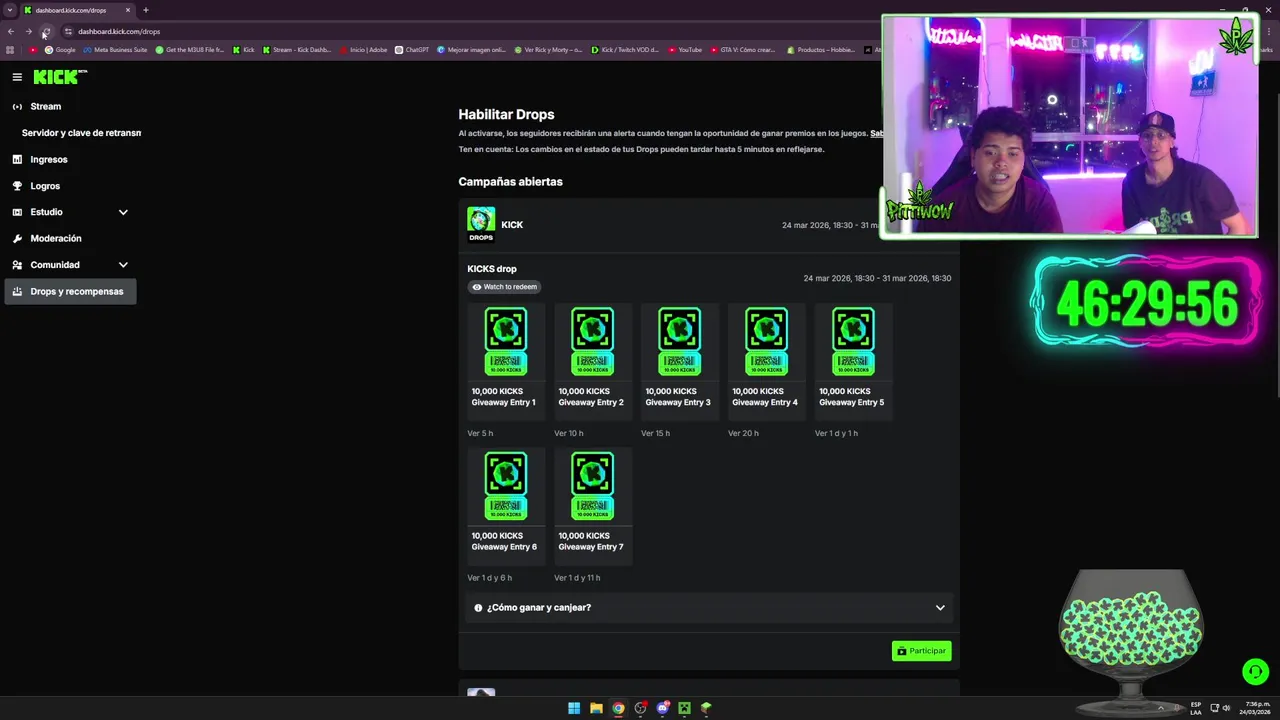1280x720 pixels.
Task: Open the Kick / Twitch VOD bookmark
Action: [625, 50]
